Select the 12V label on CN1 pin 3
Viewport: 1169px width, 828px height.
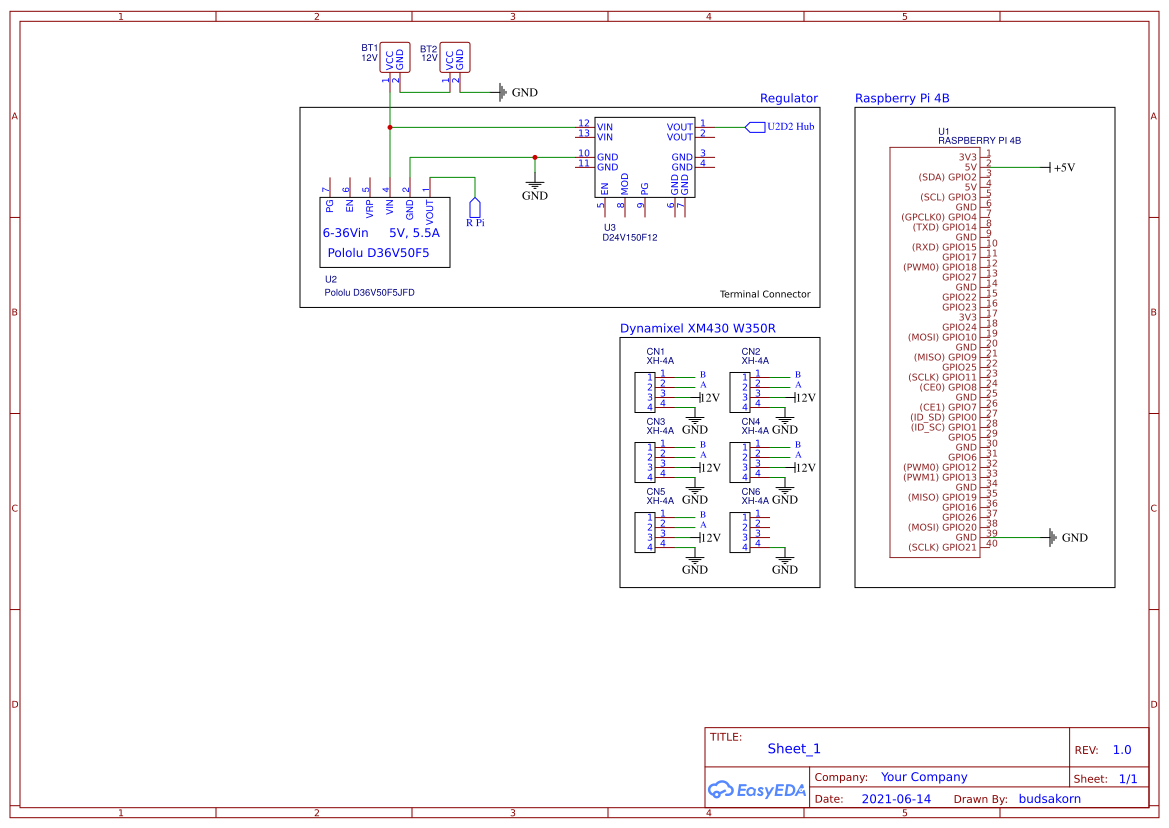pos(710,398)
